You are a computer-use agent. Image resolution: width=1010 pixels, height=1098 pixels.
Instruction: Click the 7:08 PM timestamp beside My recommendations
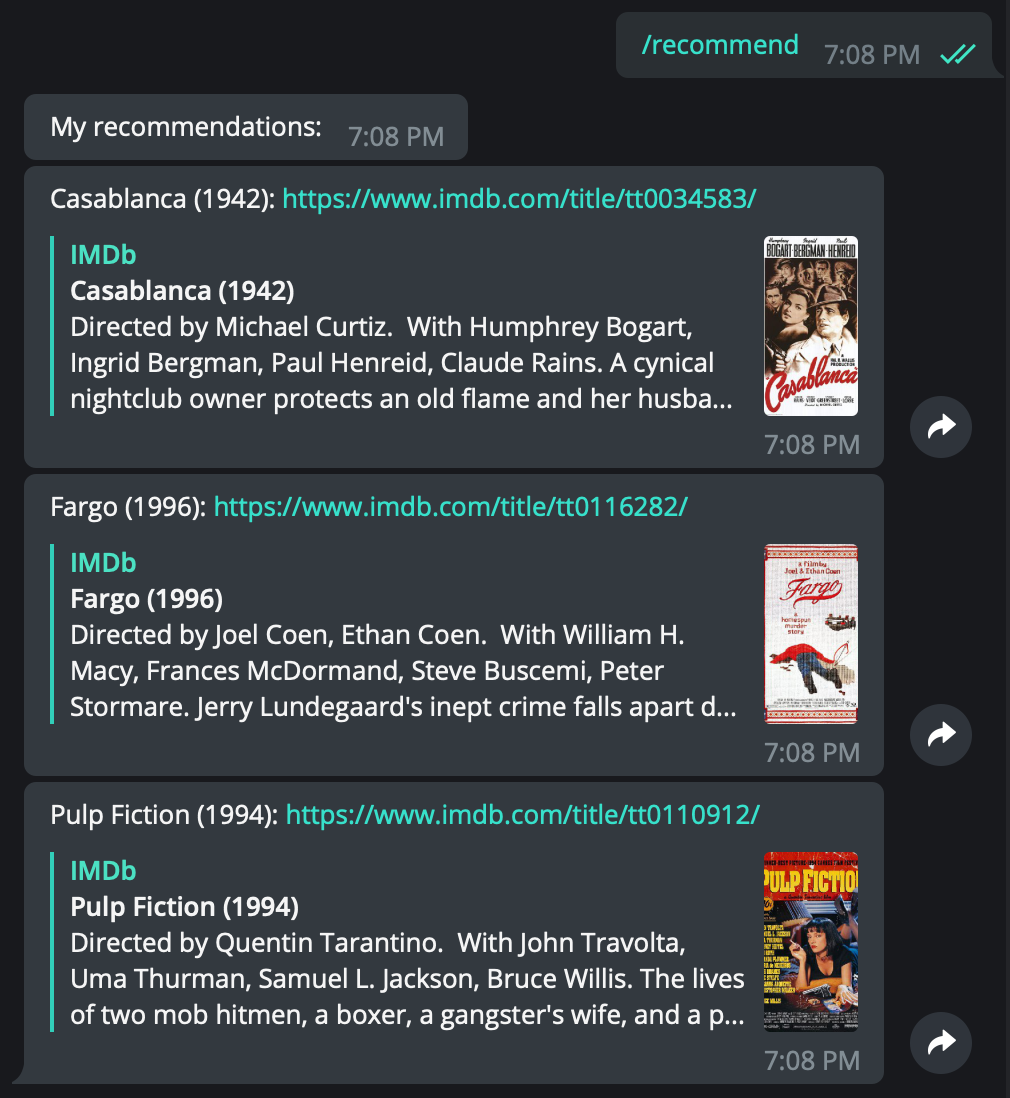[x=396, y=137]
